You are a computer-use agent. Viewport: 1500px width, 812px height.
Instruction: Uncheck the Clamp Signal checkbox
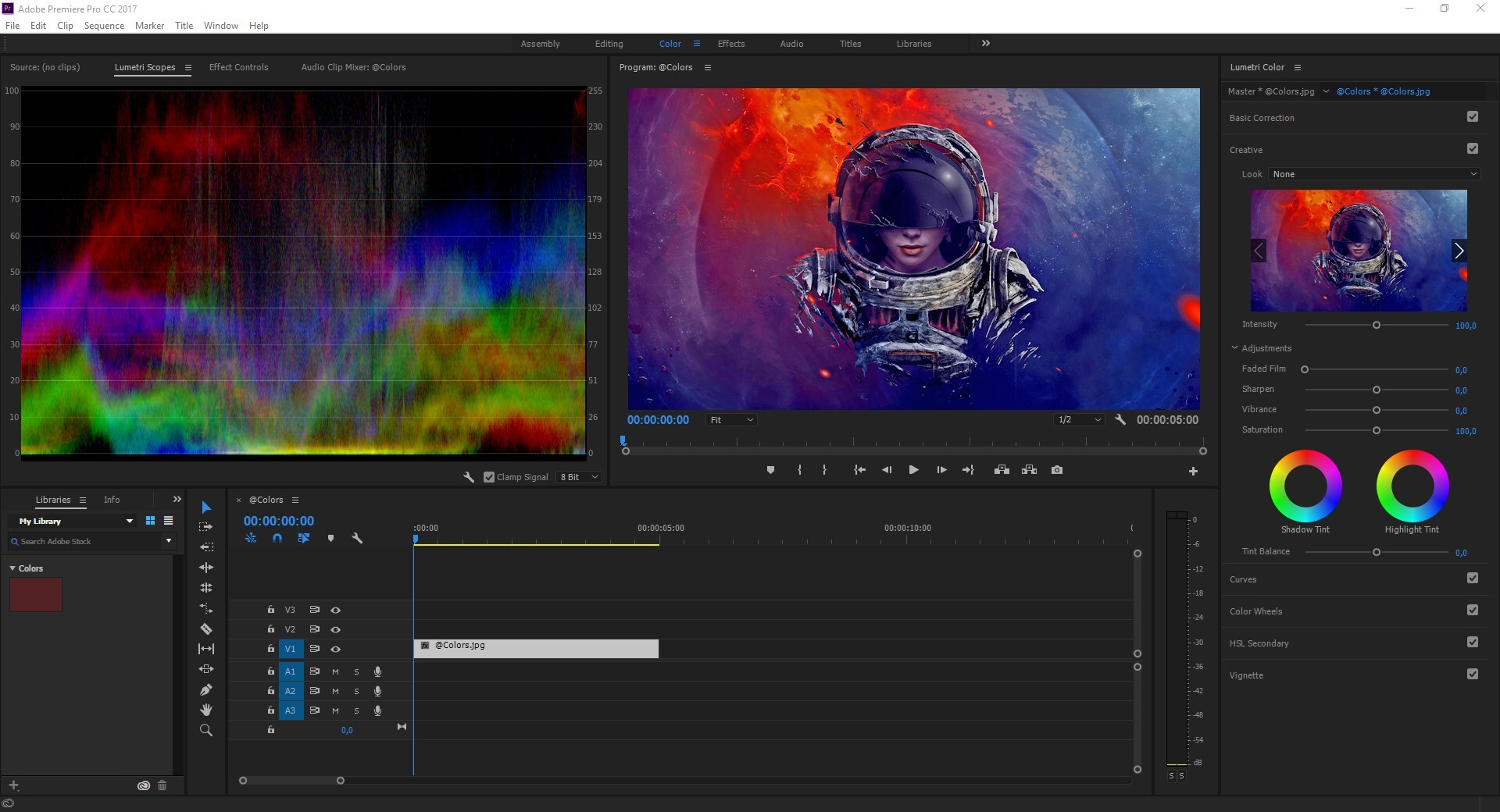(488, 476)
